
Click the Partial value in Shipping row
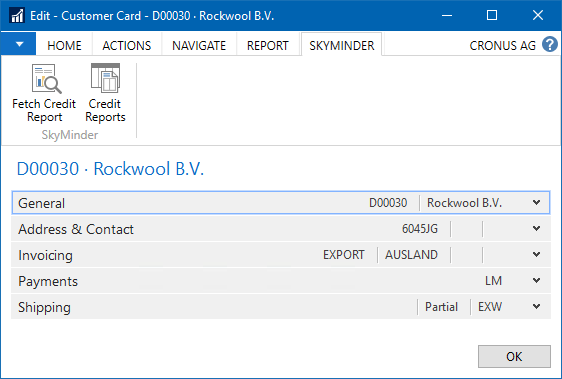coord(441,307)
